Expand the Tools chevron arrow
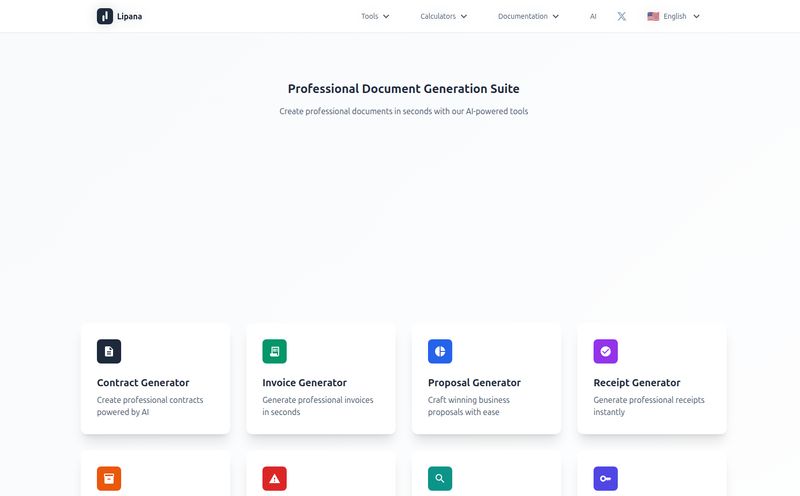This screenshot has height=496, width=800. (386, 16)
